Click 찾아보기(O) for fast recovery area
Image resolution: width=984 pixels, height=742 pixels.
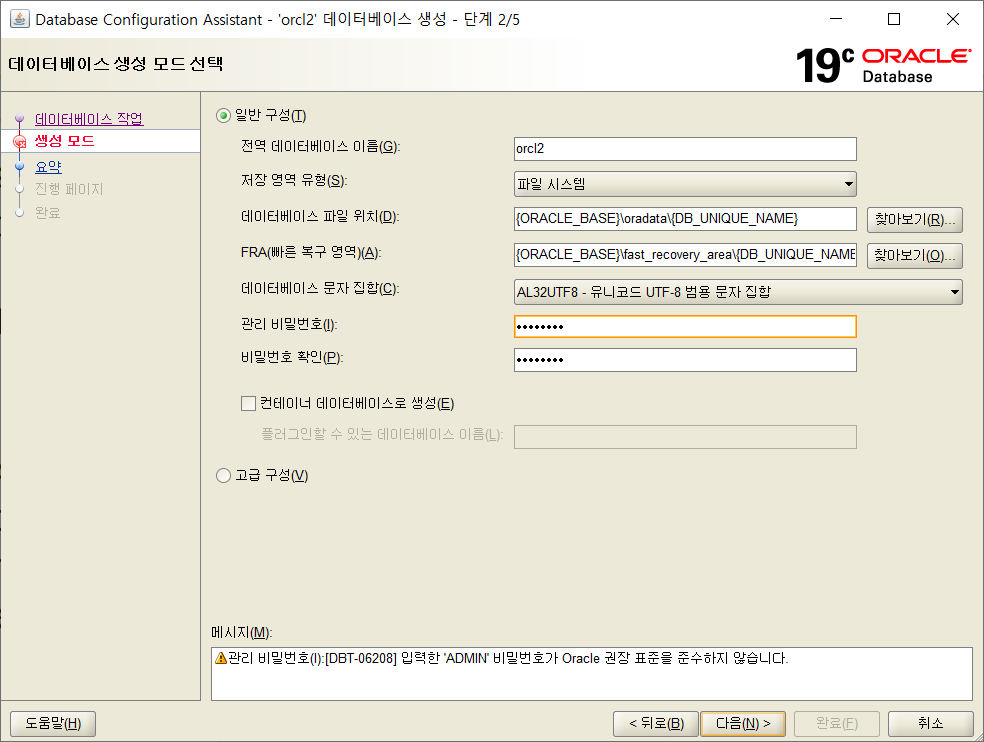pos(914,255)
